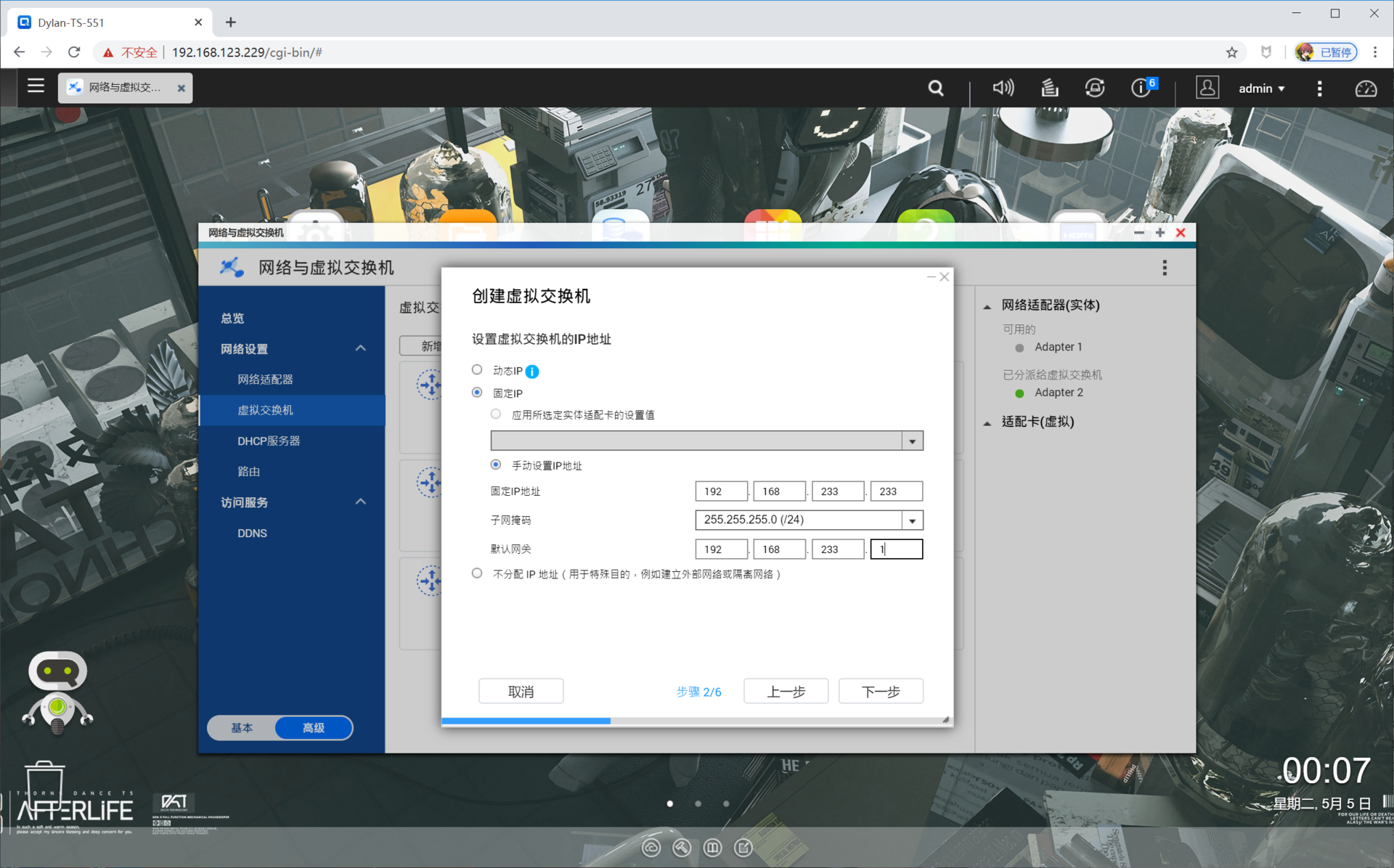This screenshot has height=868, width=1394.
Task: Open the QTS main menu hamburger icon
Action: pyautogui.click(x=36, y=87)
